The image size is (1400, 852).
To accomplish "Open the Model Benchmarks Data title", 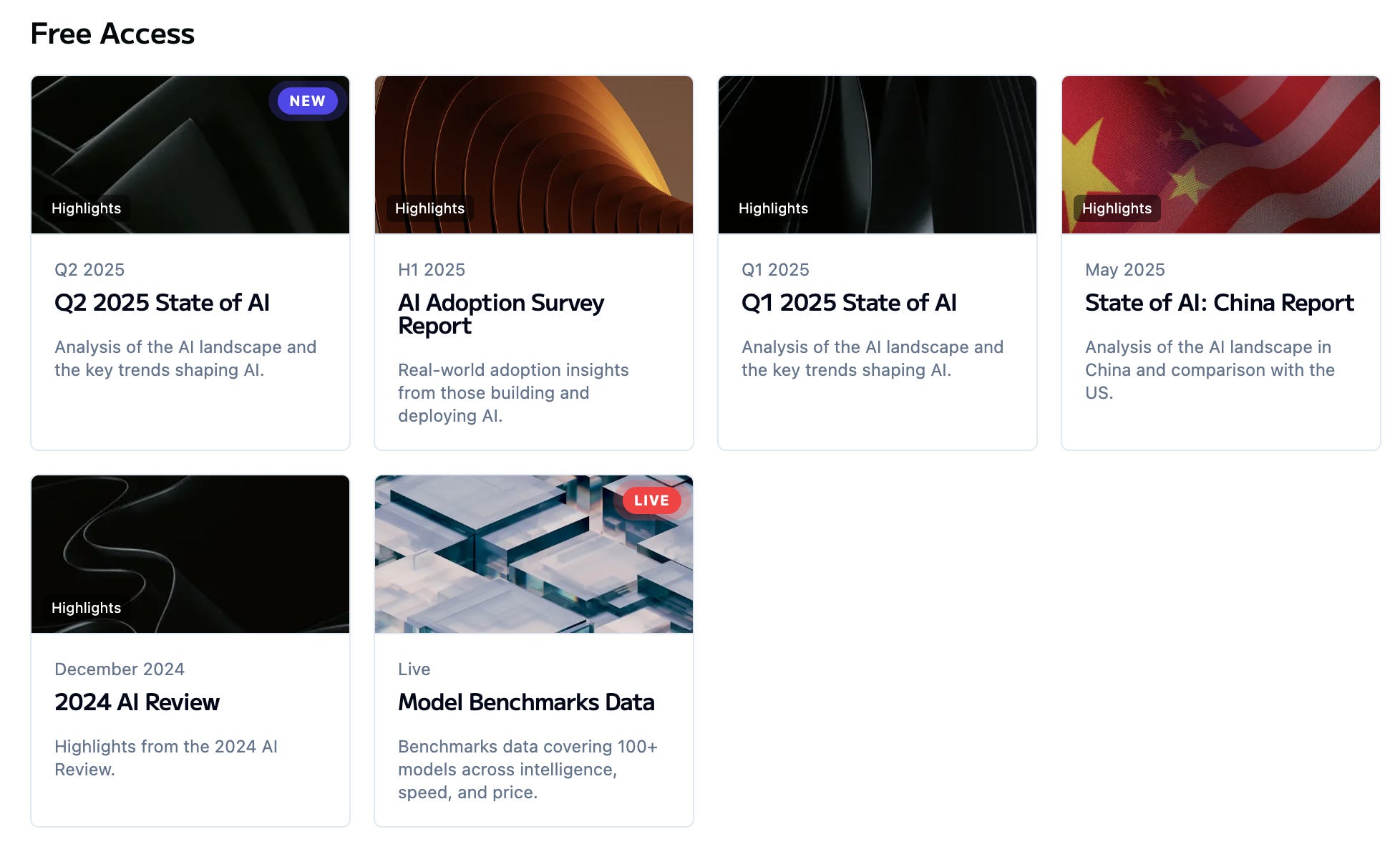I will click(x=526, y=702).
